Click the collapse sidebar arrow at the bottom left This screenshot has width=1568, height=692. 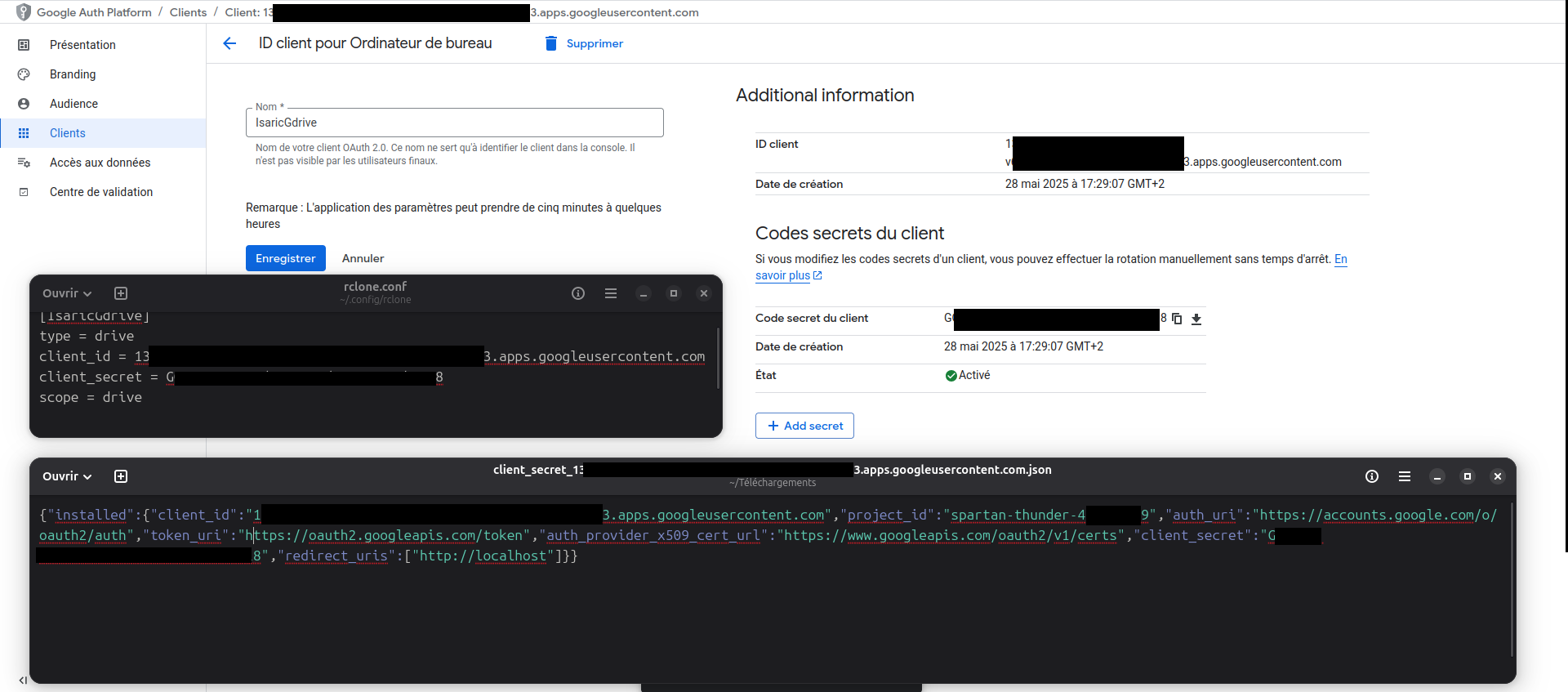pos(23,680)
